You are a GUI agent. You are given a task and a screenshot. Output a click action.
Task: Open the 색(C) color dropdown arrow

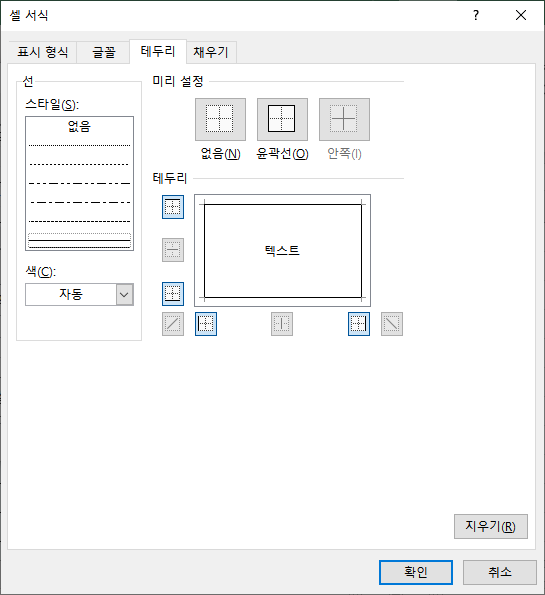(x=124, y=294)
